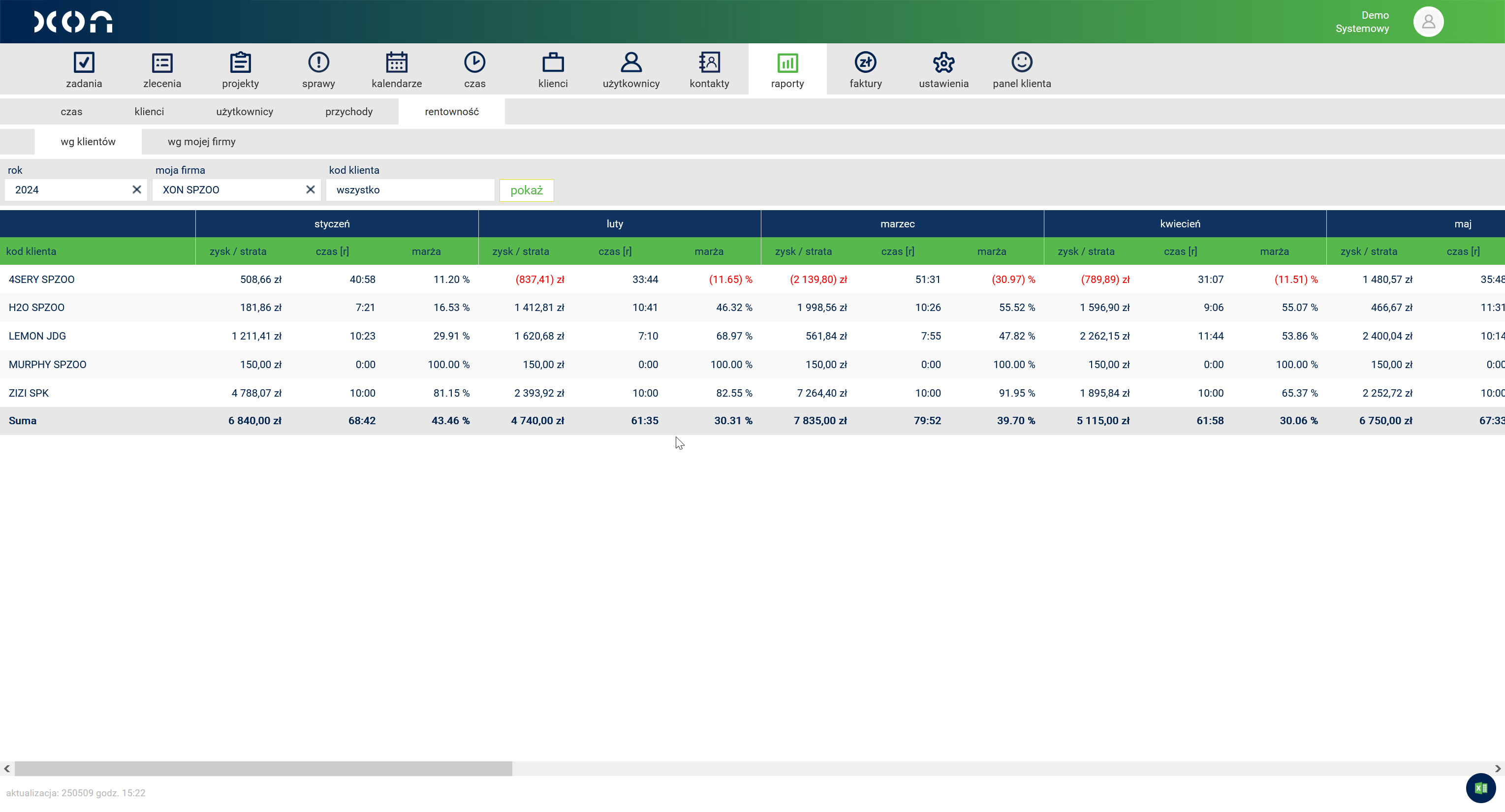Click the XON logo
The width and height of the screenshot is (1505, 812).
[73, 22]
